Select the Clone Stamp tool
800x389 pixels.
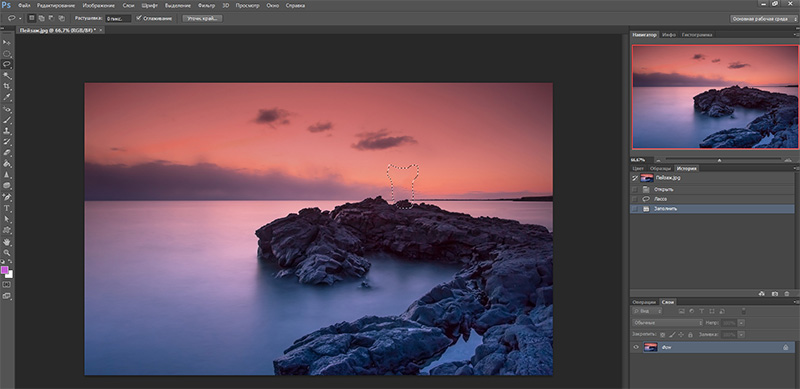click(7, 131)
